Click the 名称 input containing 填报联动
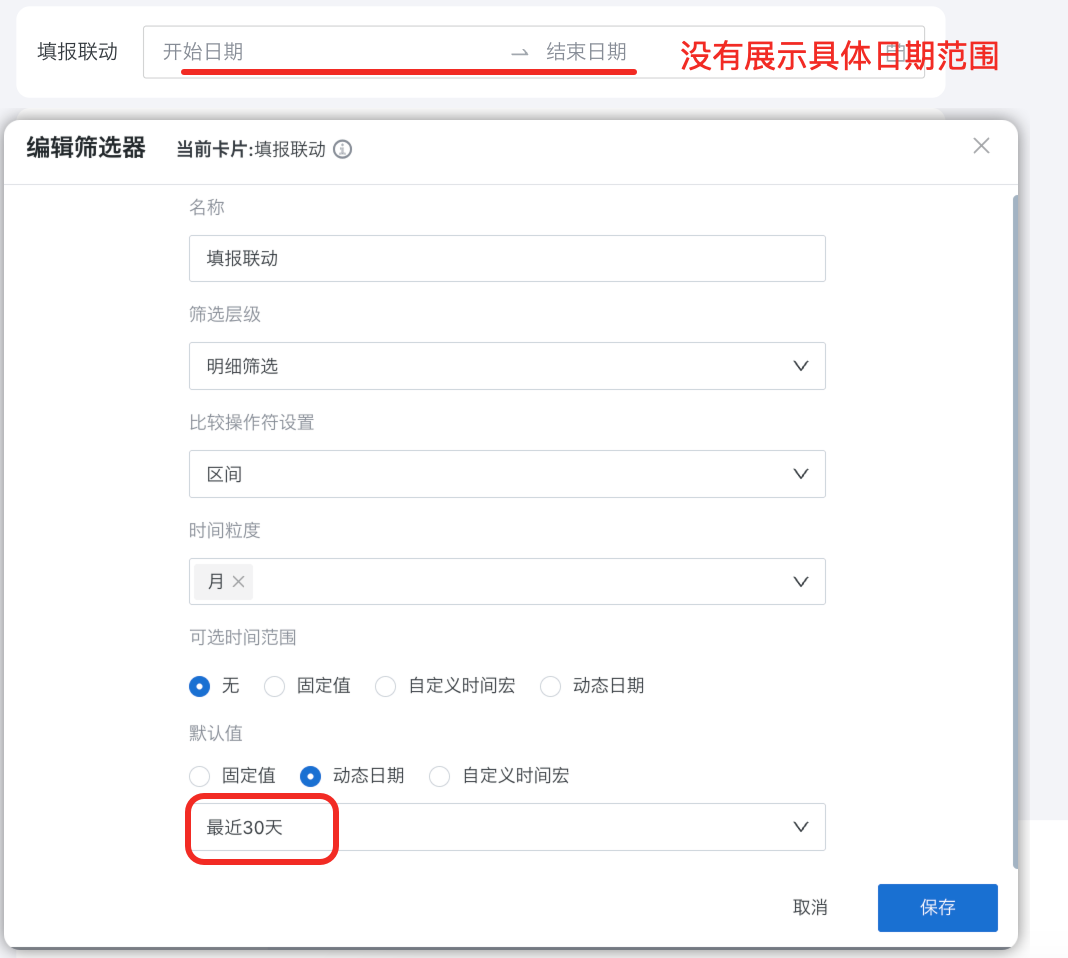This screenshot has width=1068, height=958. [506, 258]
